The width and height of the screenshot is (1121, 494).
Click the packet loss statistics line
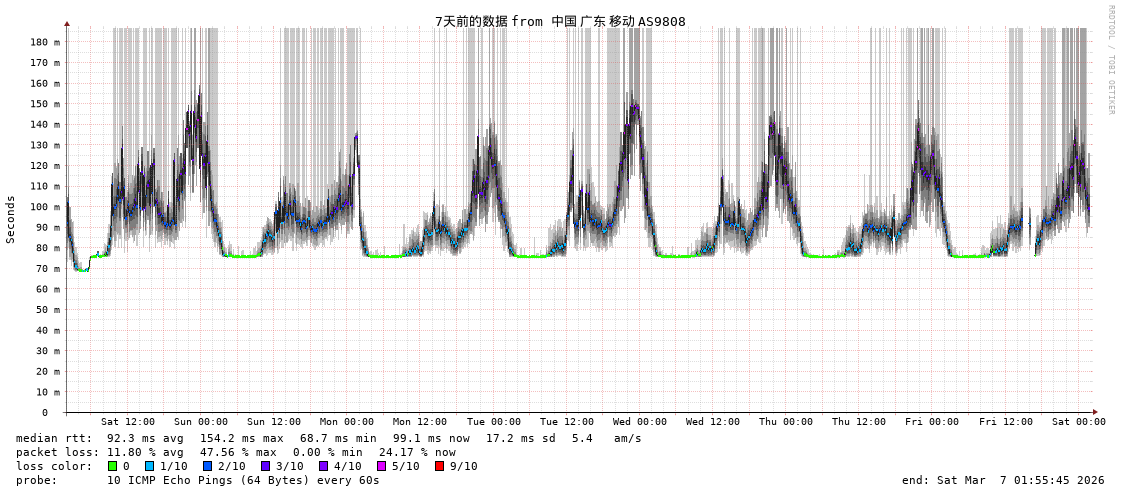tap(236, 452)
